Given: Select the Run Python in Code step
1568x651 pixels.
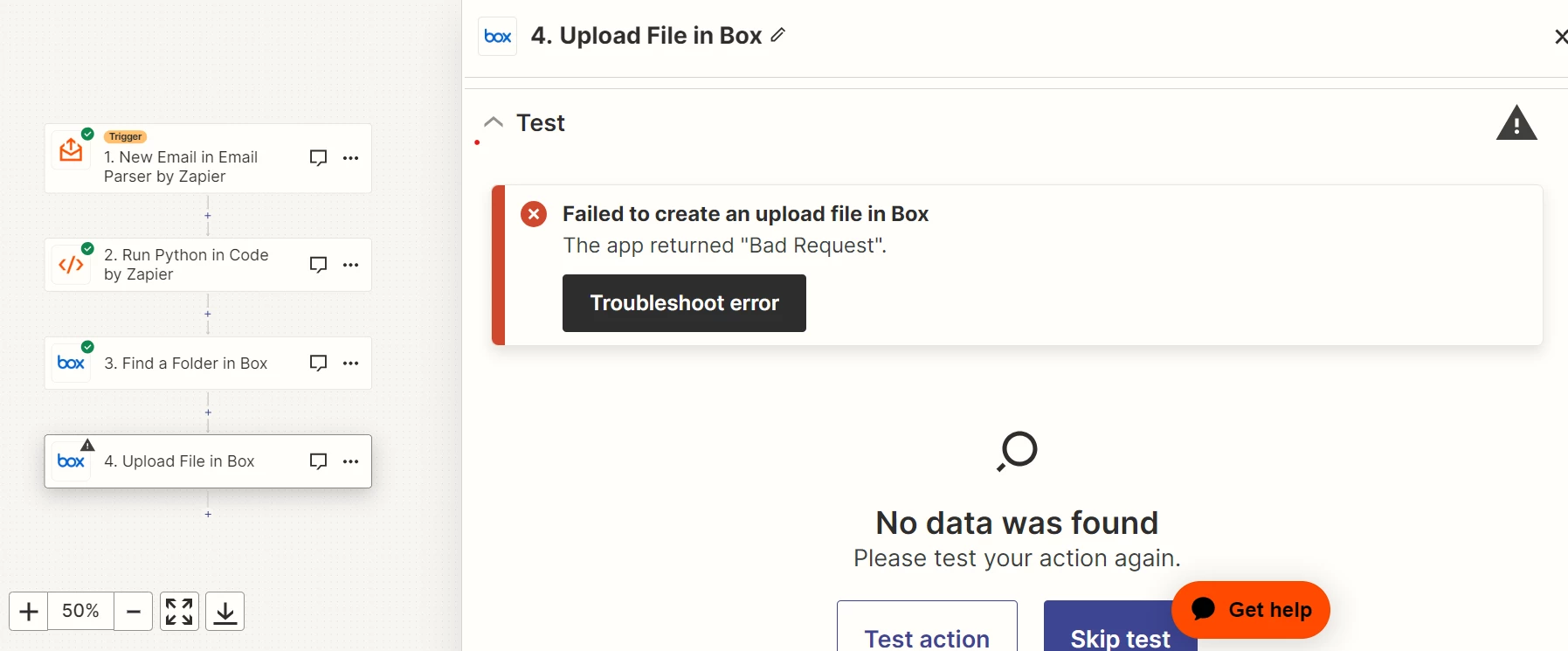Looking at the screenshot, I should pyautogui.click(x=208, y=265).
